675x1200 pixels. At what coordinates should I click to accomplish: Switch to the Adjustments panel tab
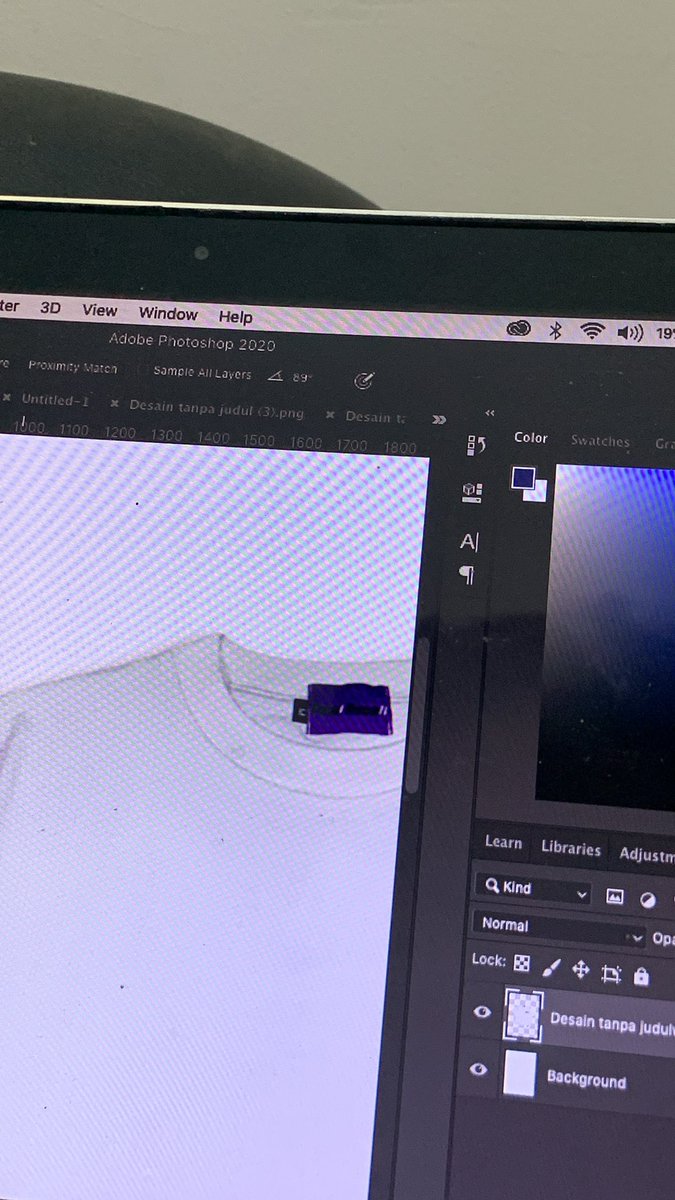(646, 854)
